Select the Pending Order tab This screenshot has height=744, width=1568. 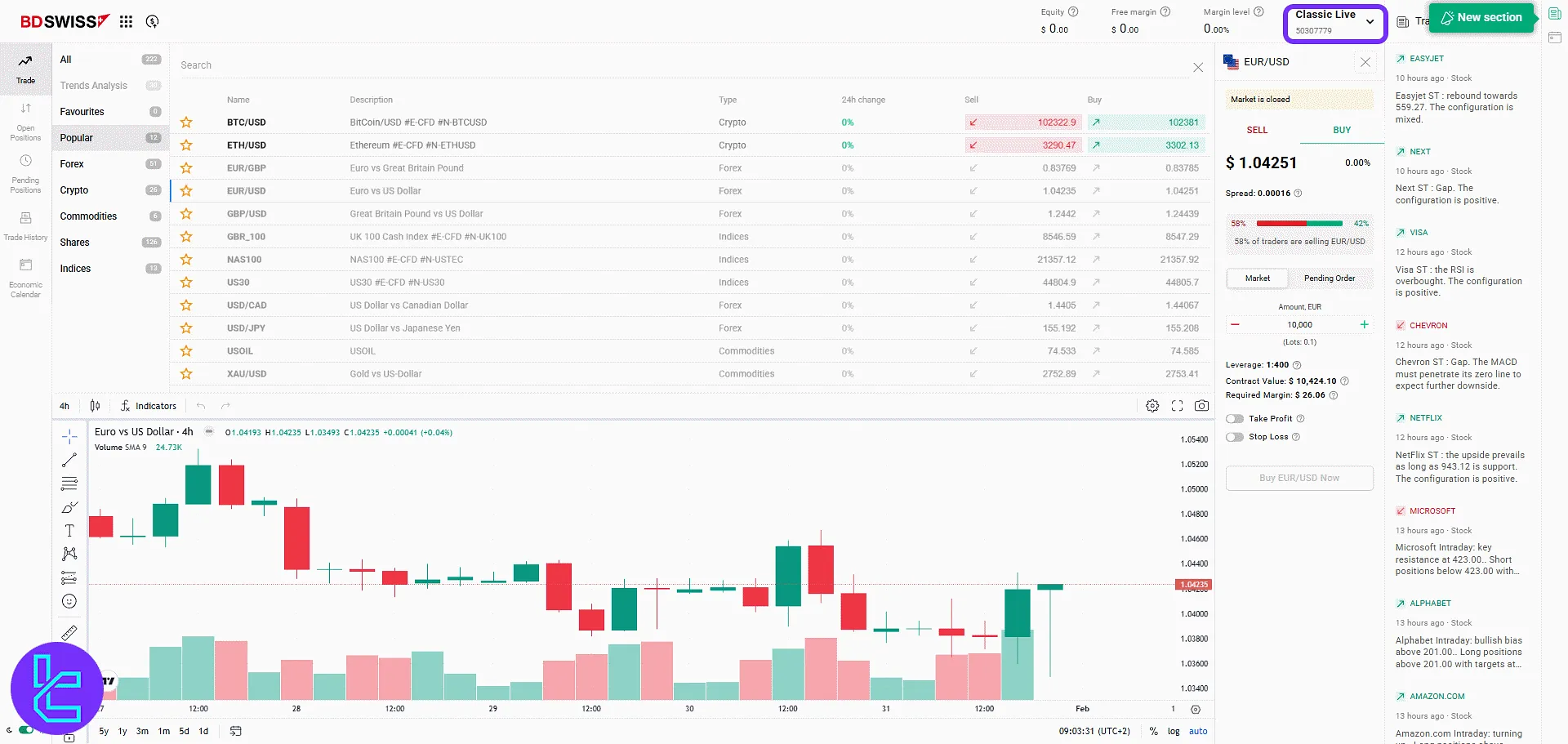(1330, 278)
